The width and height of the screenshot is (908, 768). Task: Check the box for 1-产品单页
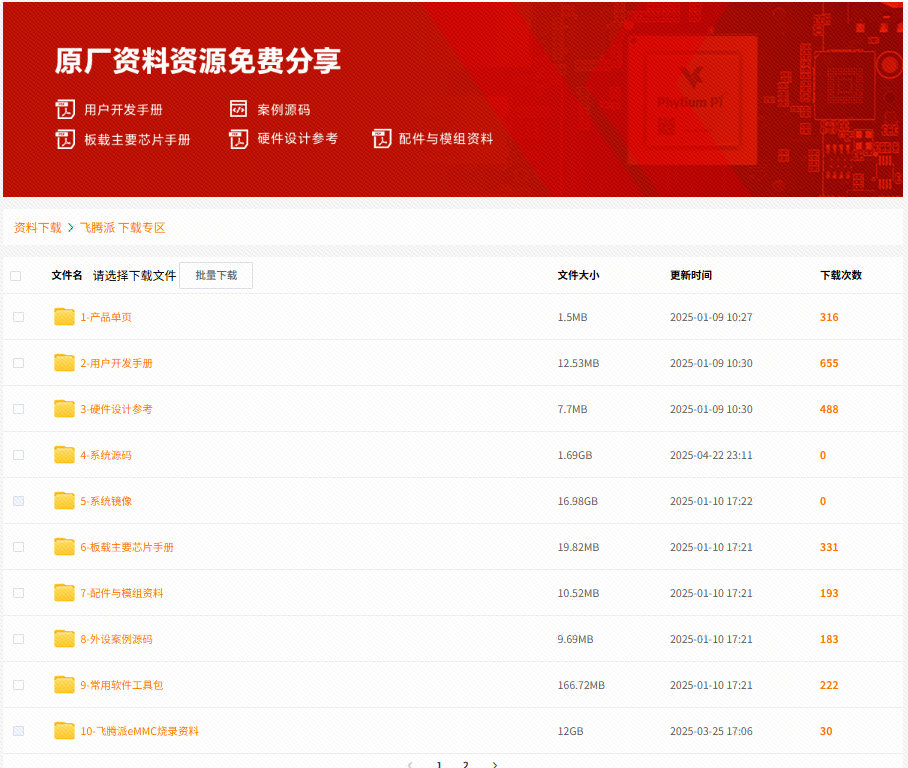(x=19, y=317)
